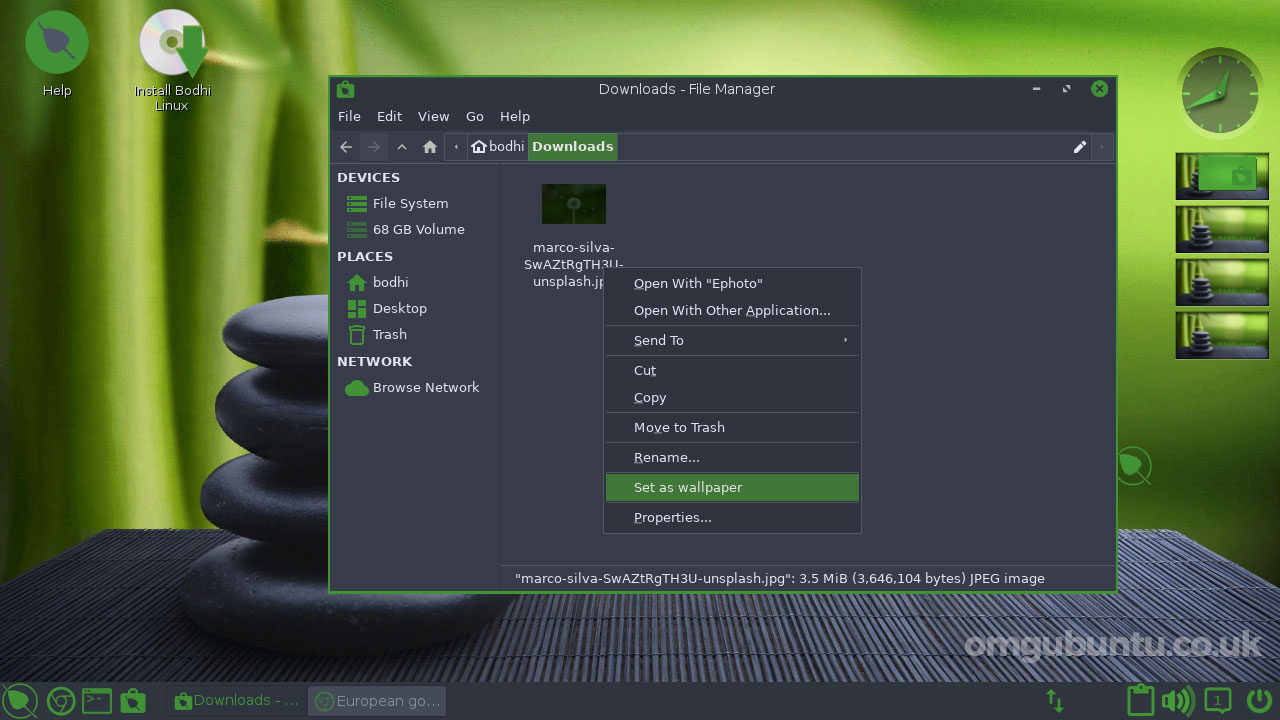Select the marco-silva image thumbnail
The image size is (1280, 720).
tap(574, 204)
